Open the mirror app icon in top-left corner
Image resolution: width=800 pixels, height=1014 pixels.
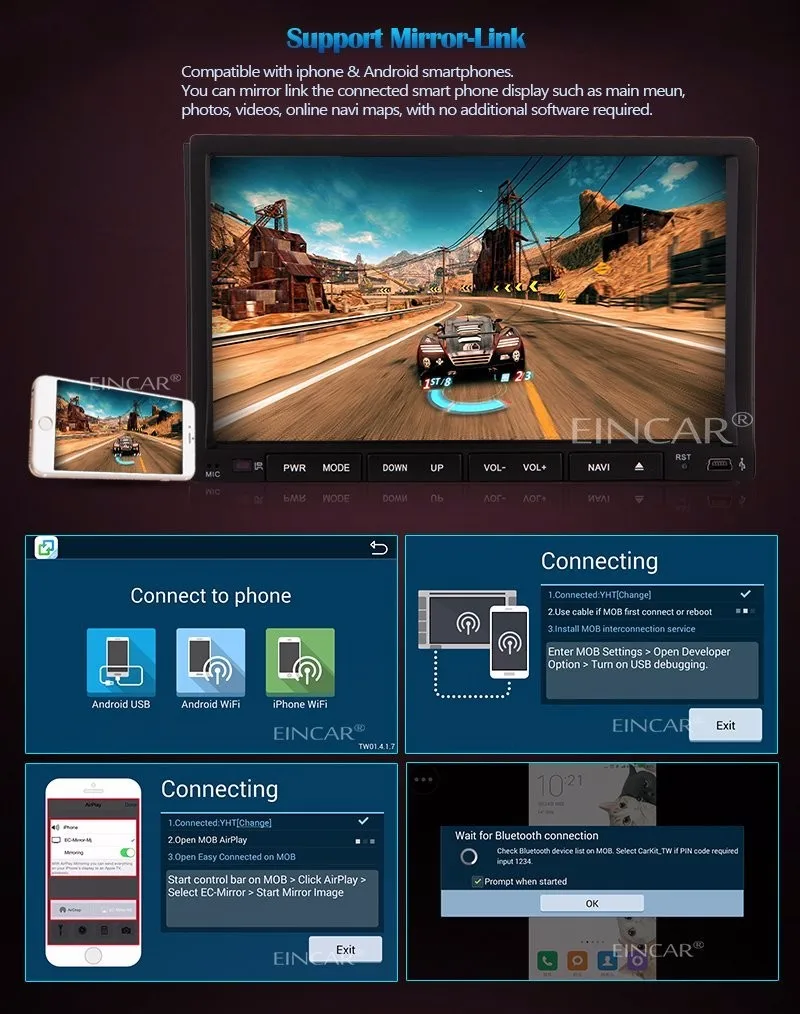point(46,548)
